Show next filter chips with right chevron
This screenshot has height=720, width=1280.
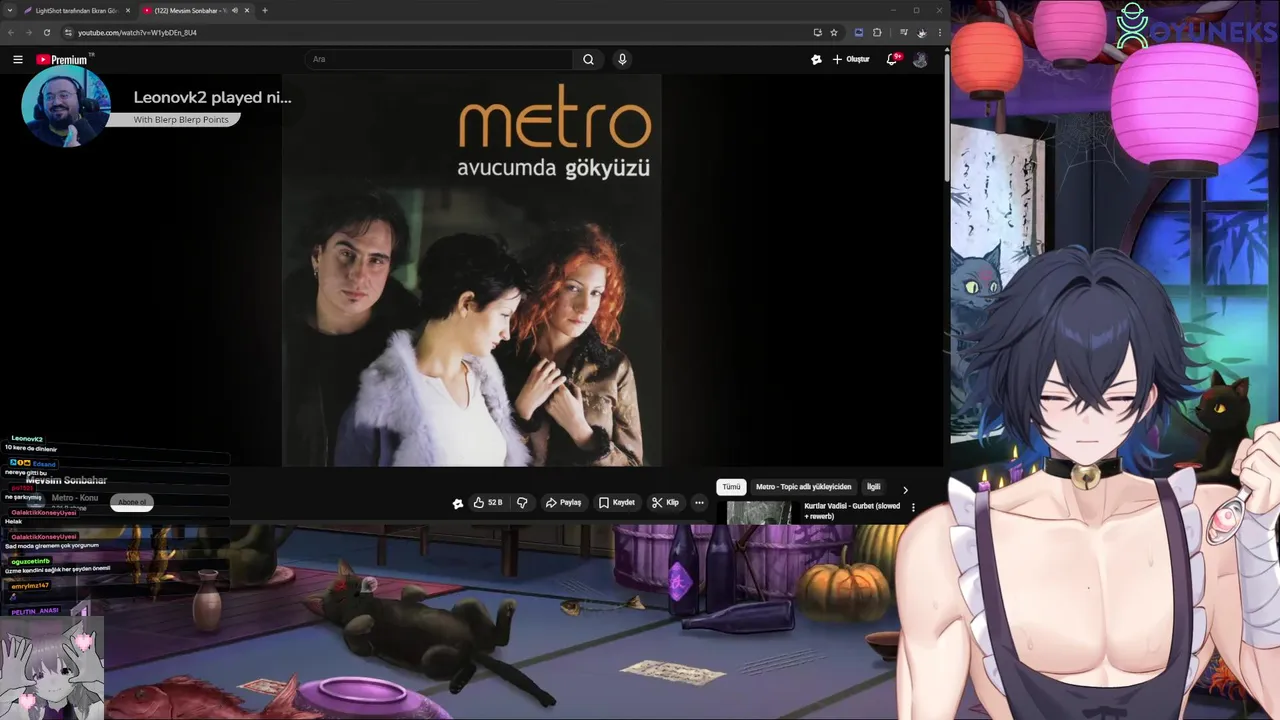(x=905, y=490)
